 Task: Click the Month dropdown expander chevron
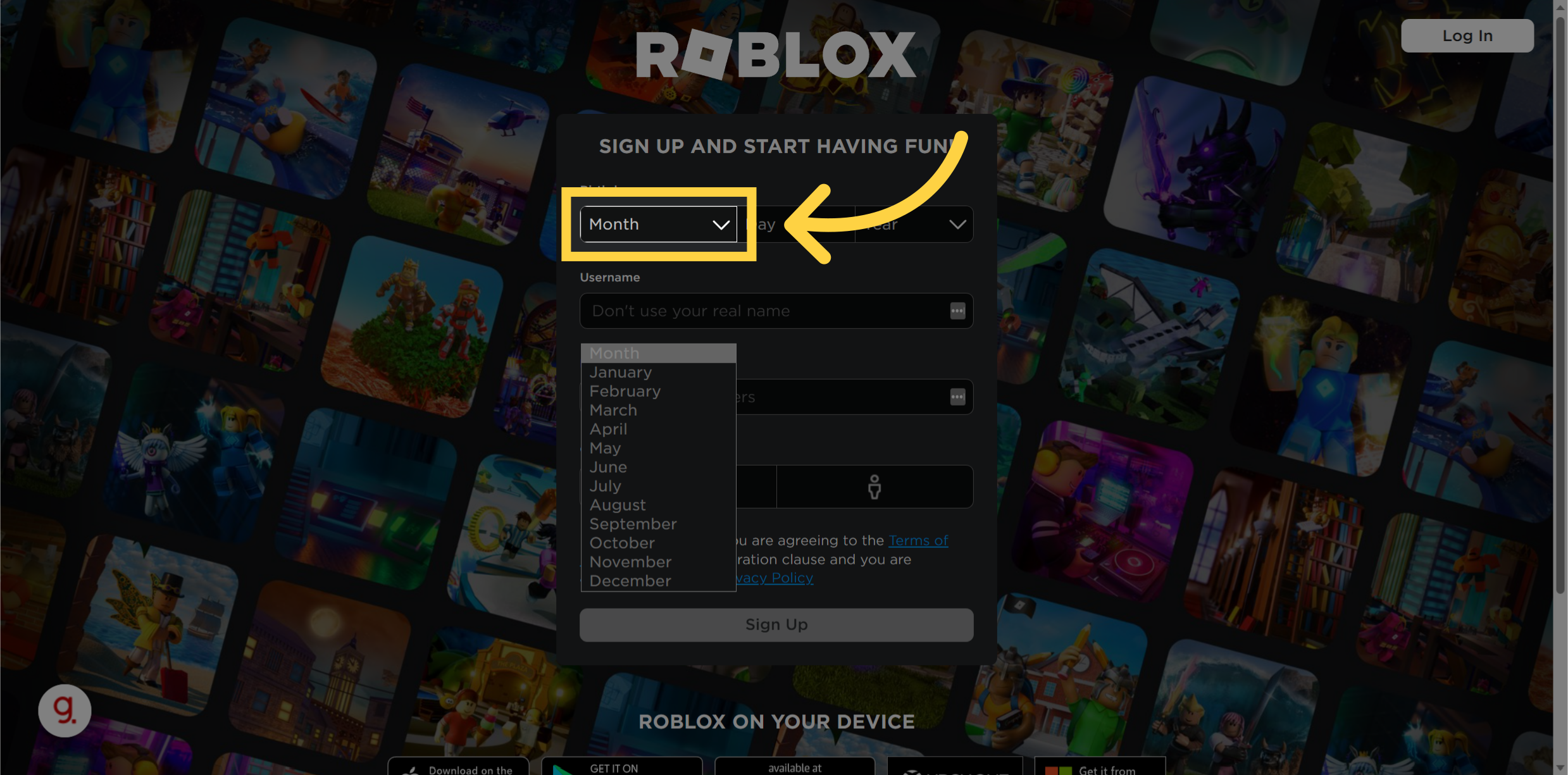click(721, 223)
